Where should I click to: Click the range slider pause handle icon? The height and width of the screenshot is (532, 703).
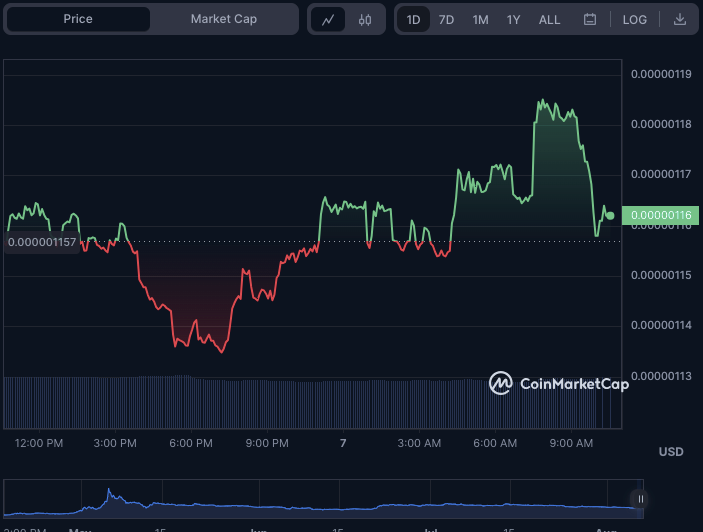tap(640, 499)
